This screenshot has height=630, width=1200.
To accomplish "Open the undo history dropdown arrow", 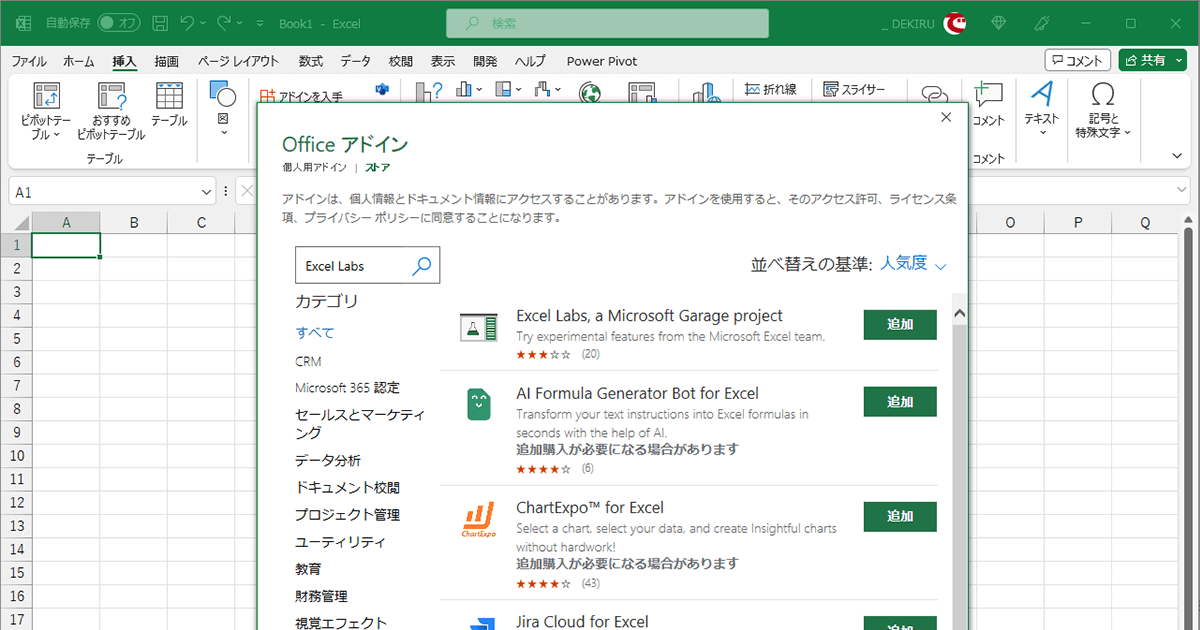I will [204, 22].
